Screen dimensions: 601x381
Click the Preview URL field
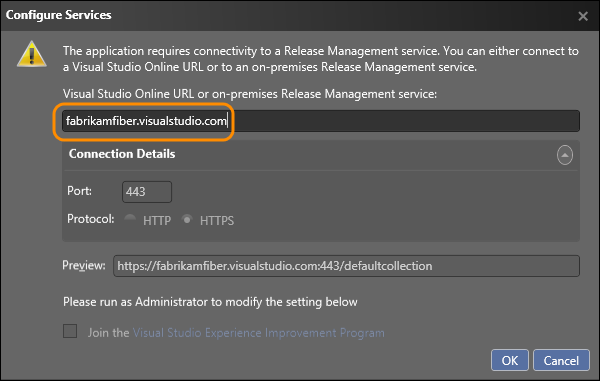(346, 266)
